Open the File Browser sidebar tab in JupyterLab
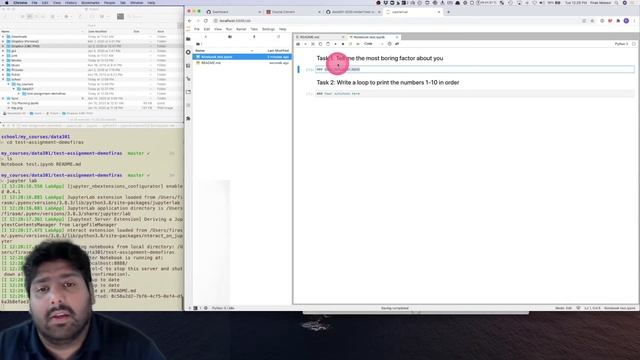Image resolution: width=640 pixels, height=360 pixels. click(188, 39)
